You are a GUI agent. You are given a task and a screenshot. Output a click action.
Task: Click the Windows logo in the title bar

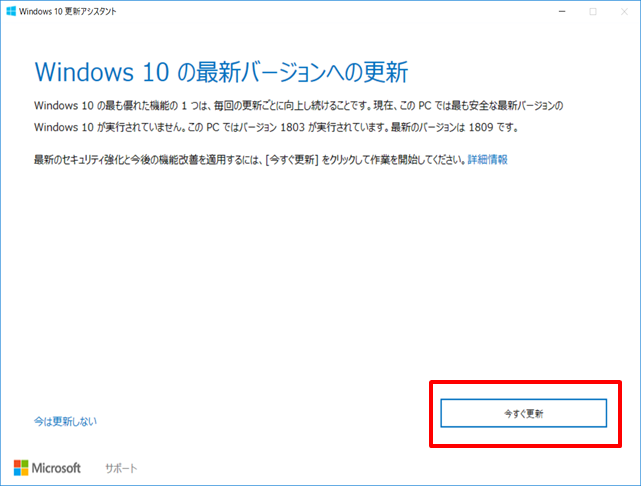(11, 11)
